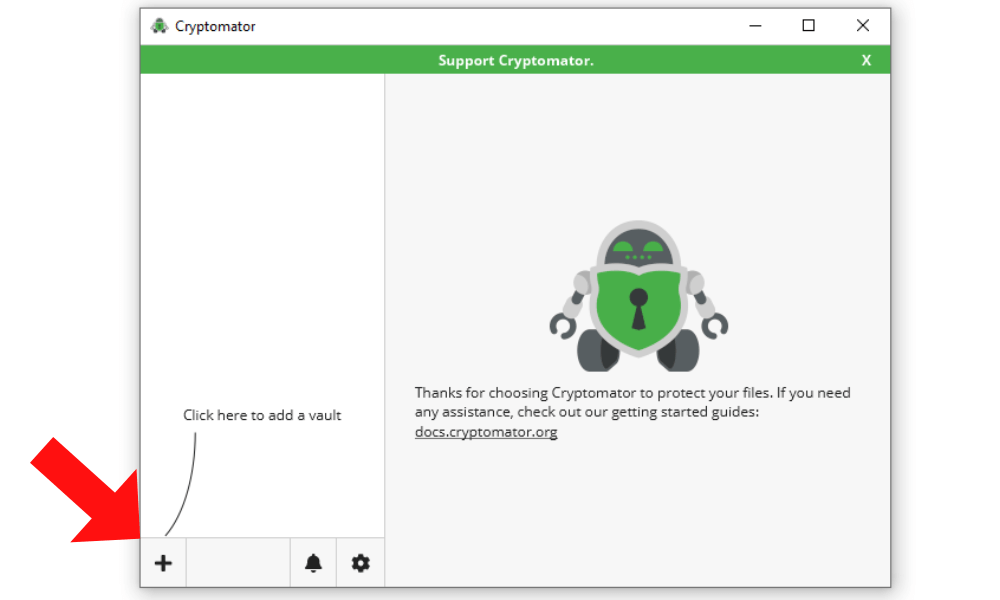Close the Cryptomator window
Viewport: 1000px width, 600px height.
tap(863, 26)
